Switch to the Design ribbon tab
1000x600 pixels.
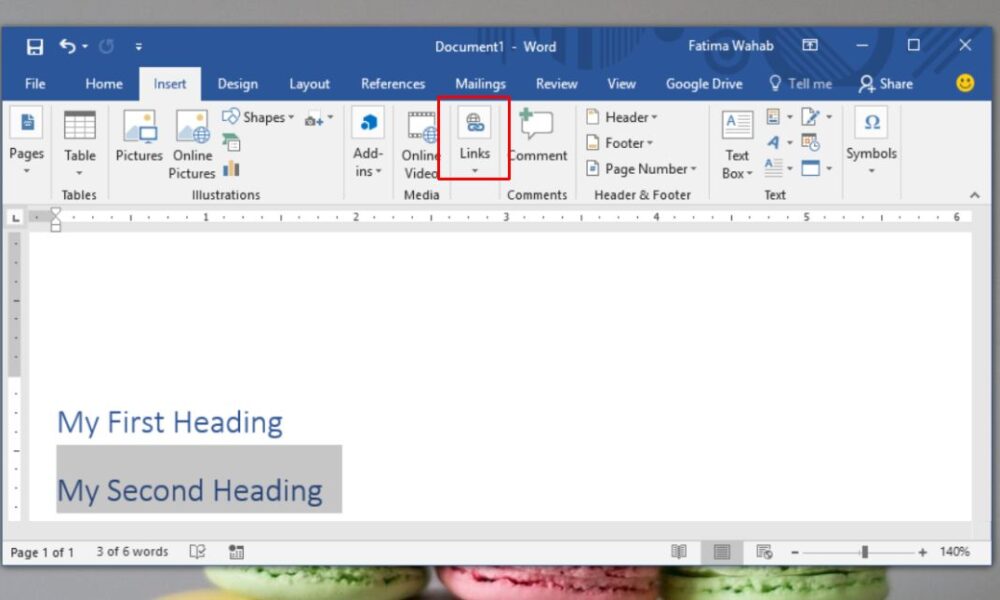[237, 84]
